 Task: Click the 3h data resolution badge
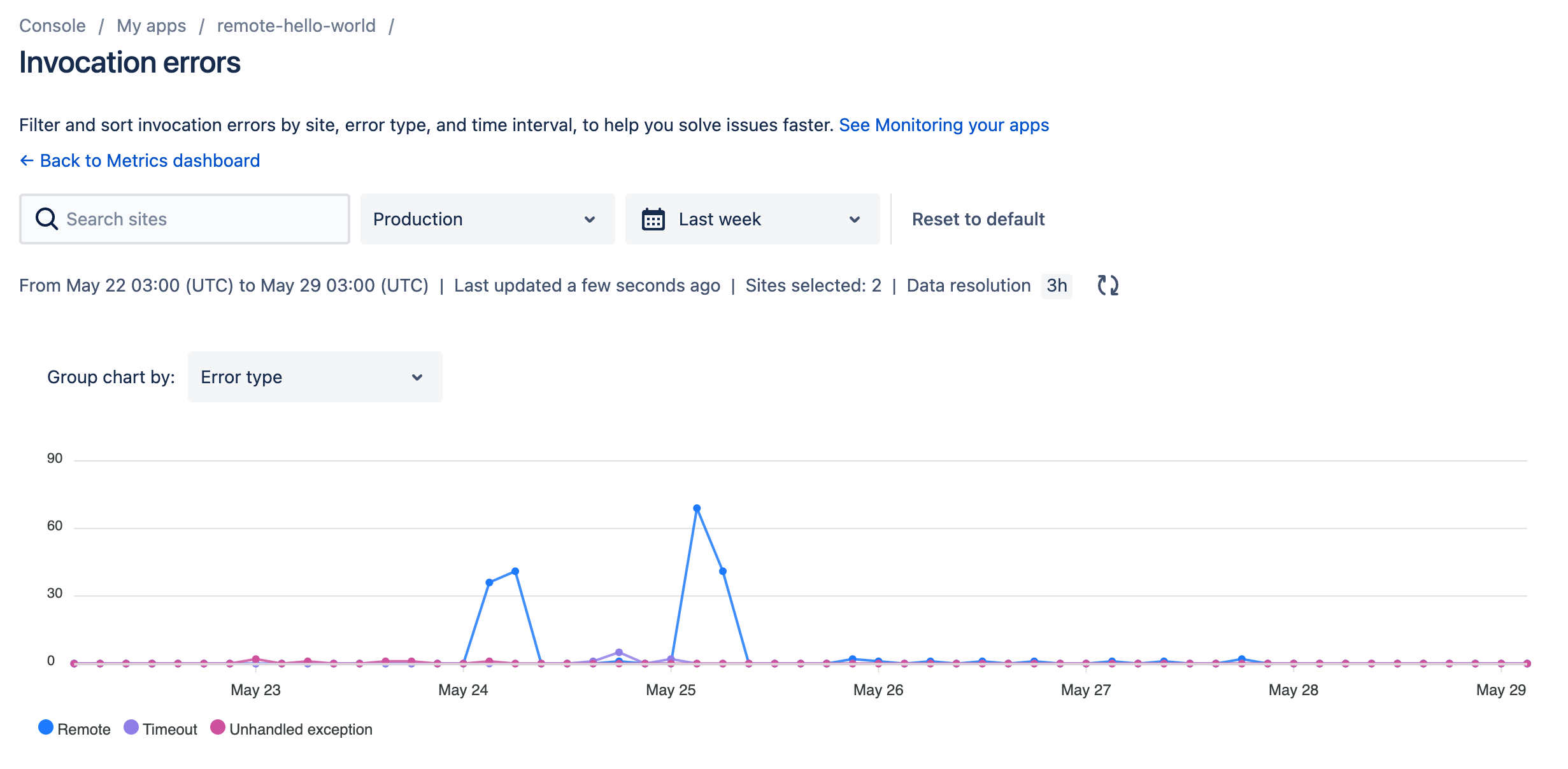click(1057, 285)
